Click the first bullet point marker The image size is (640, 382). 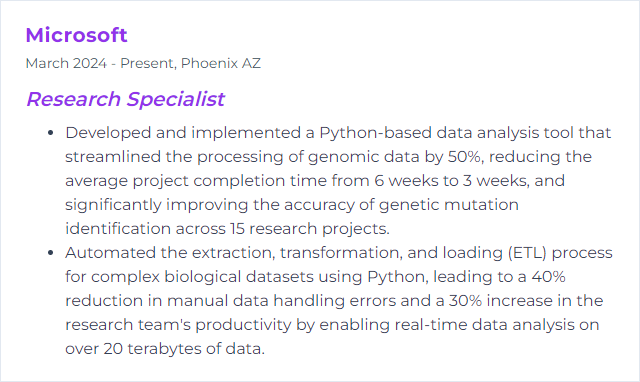click(x=51, y=133)
